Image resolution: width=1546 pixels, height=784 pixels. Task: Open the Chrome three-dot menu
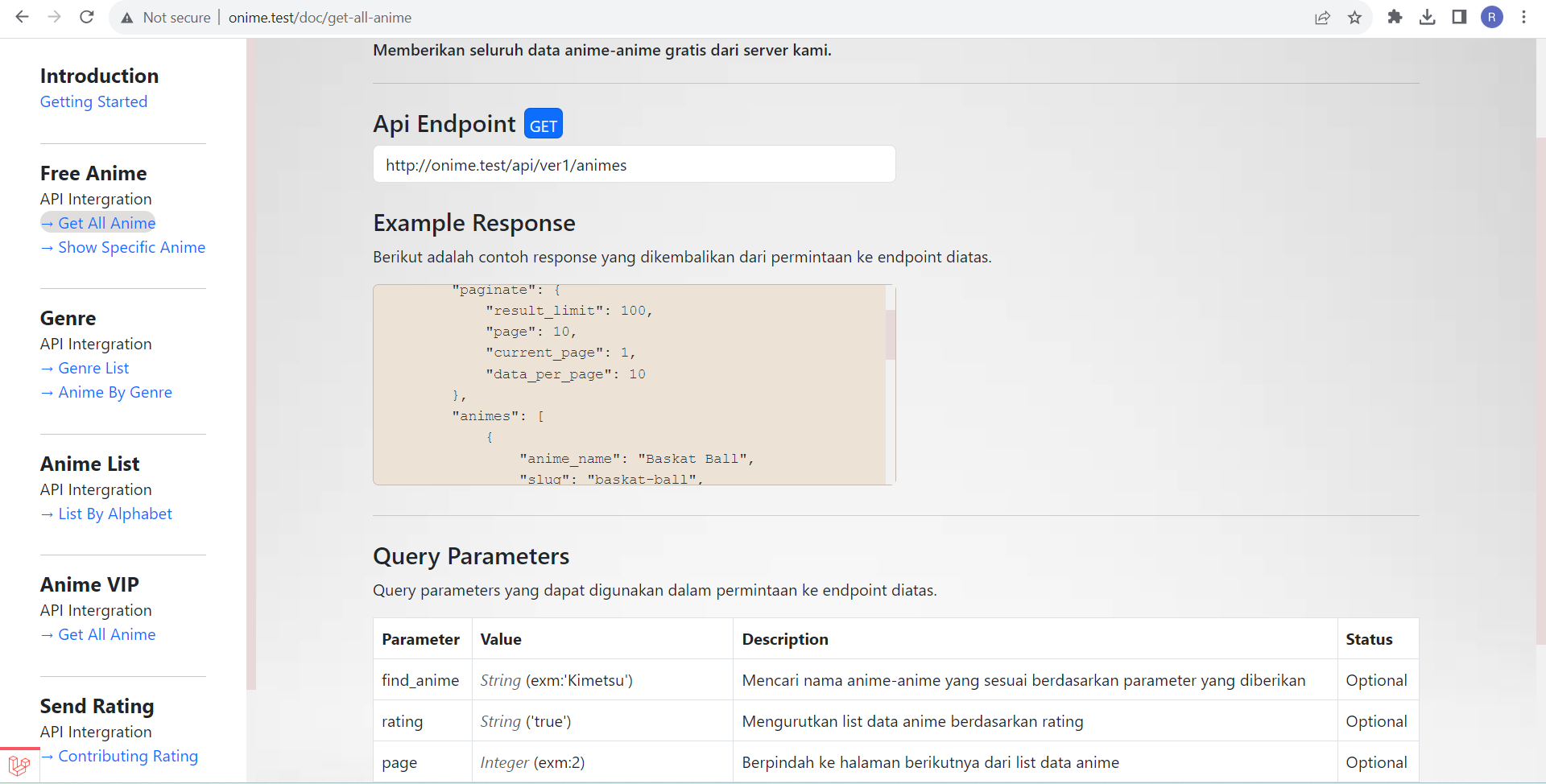coord(1524,17)
